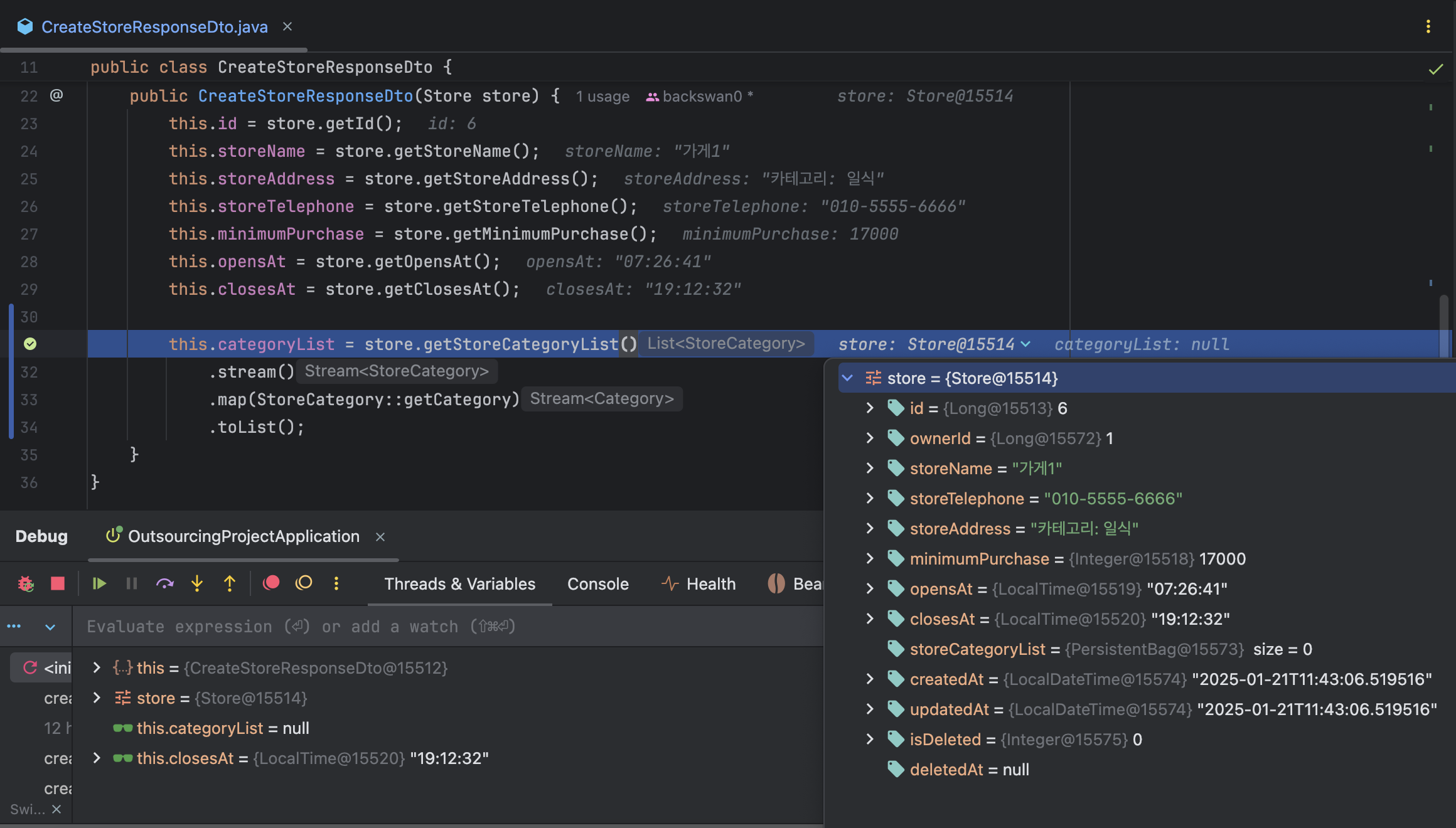Expand the 'this' variable in Variables pane
The image size is (1456, 828).
tap(97, 668)
